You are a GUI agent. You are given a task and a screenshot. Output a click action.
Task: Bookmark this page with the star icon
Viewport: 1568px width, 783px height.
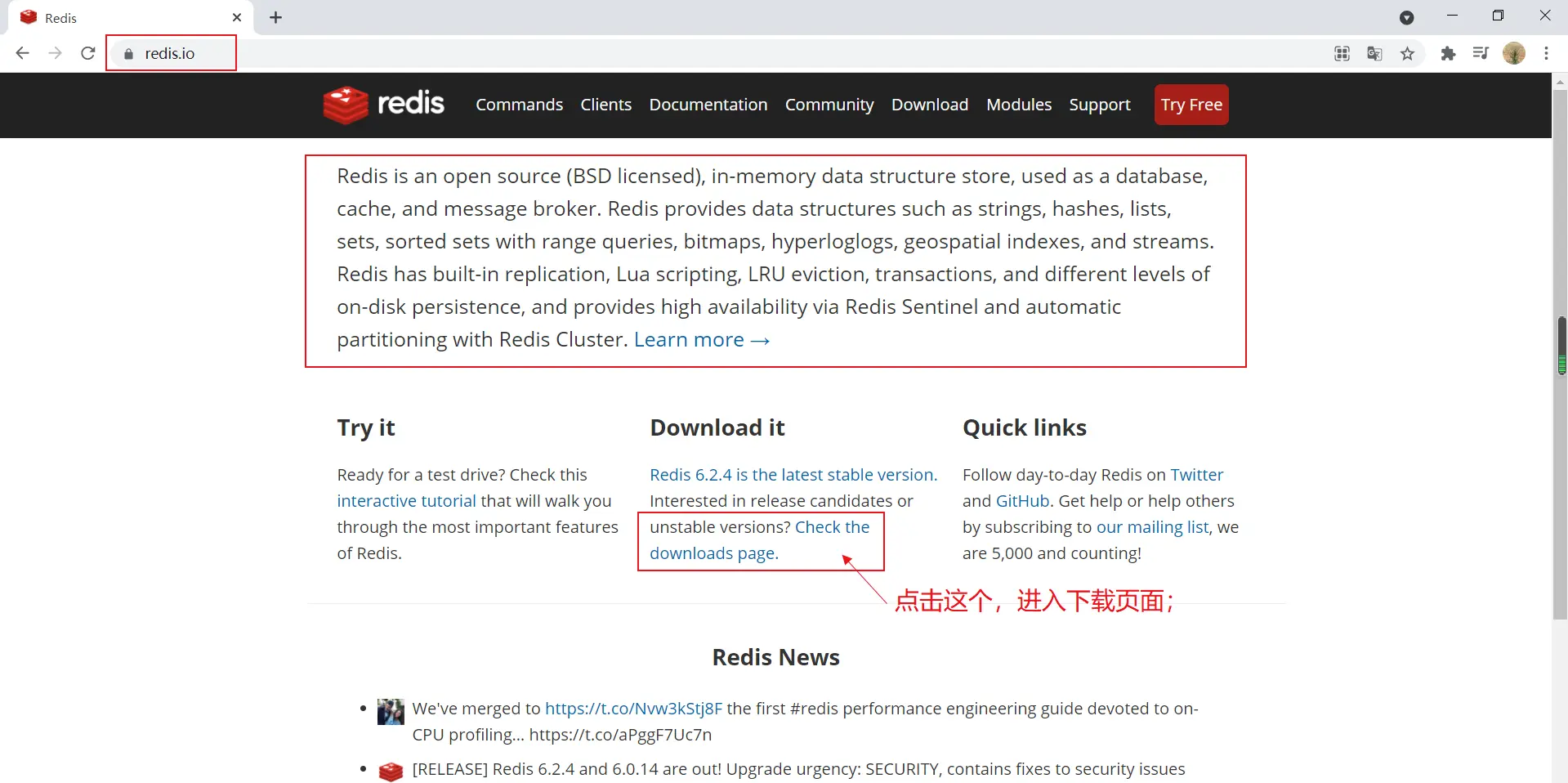click(1407, 54)
